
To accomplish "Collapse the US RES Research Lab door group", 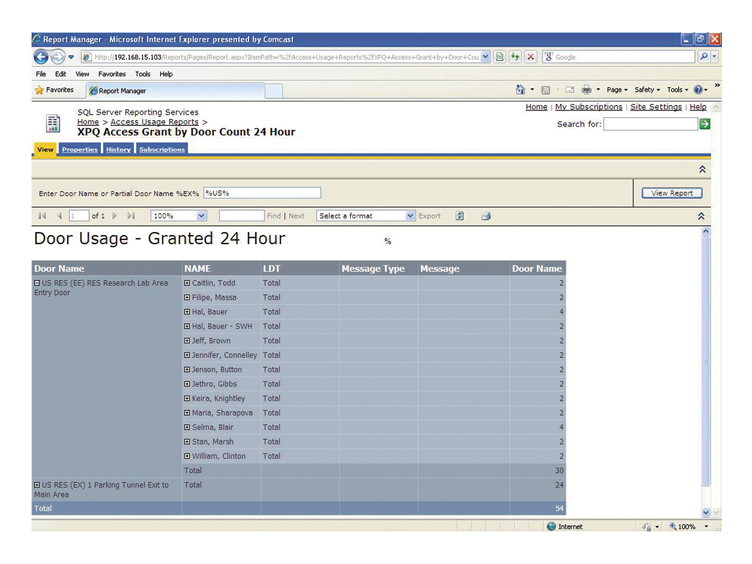I will click(37, 284).
